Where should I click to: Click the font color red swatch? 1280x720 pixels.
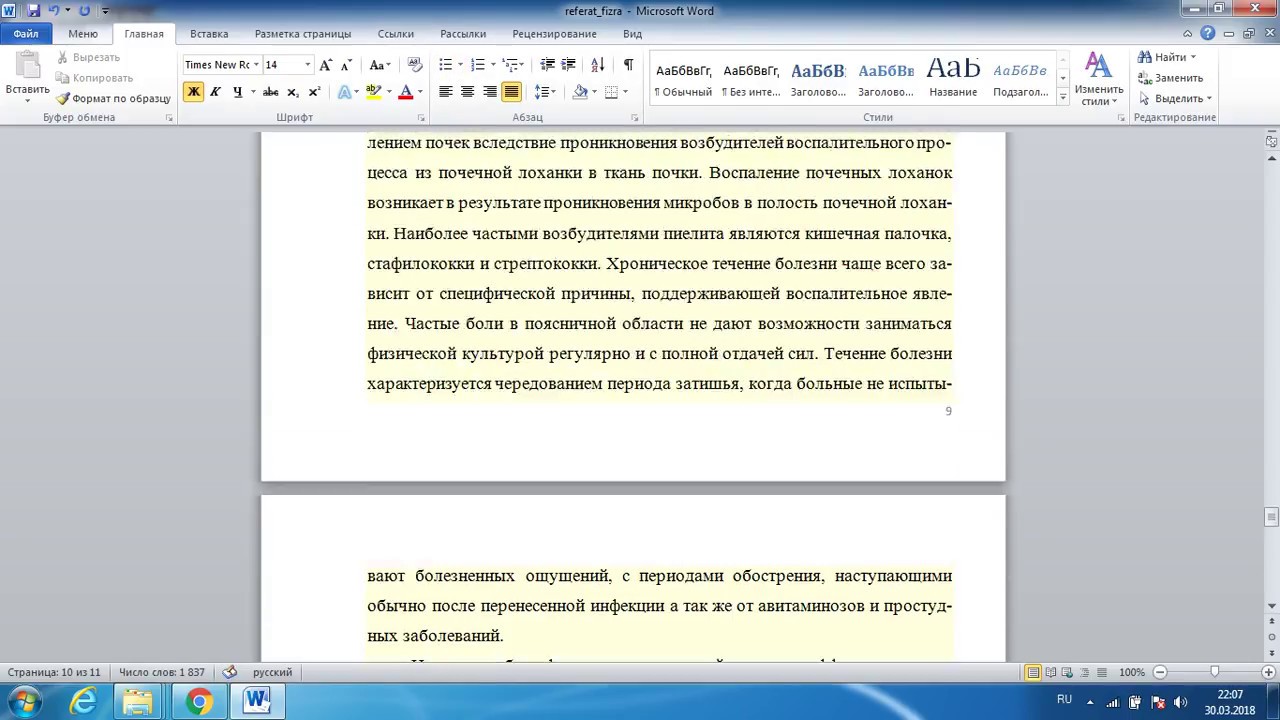[x=405, y=92]
